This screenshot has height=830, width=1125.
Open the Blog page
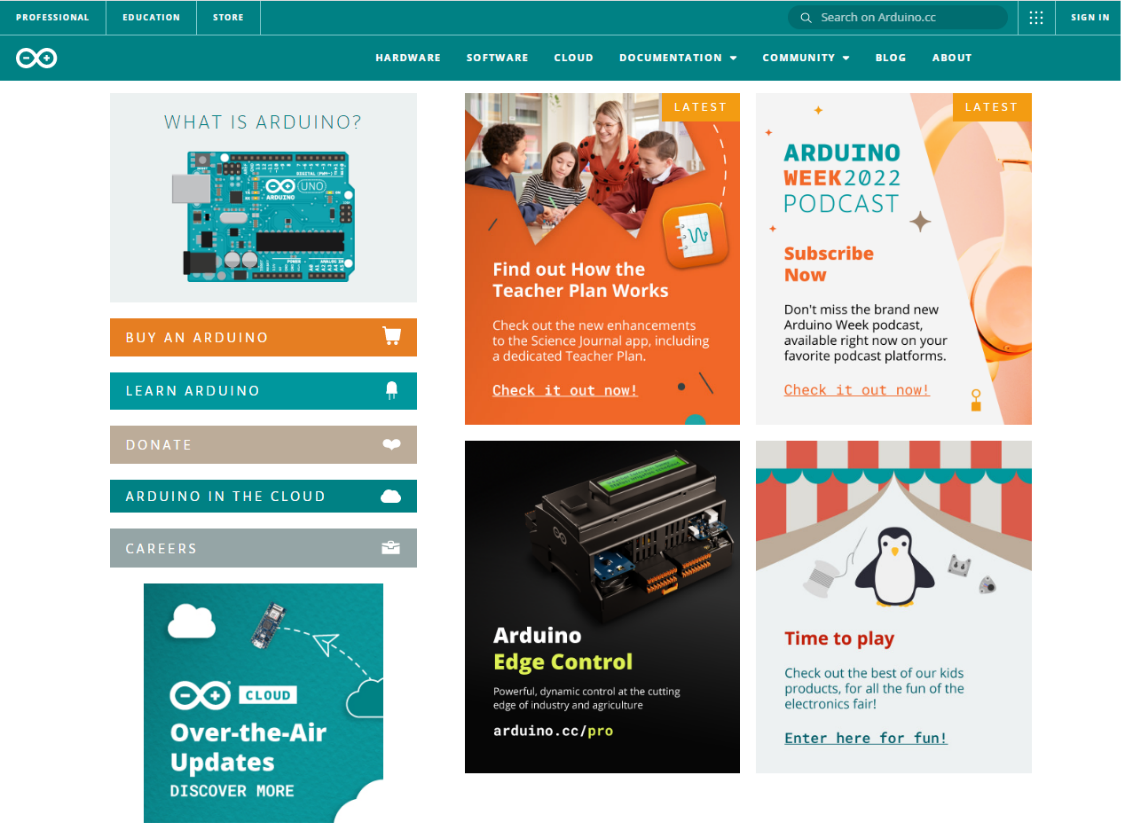(890, 57)
